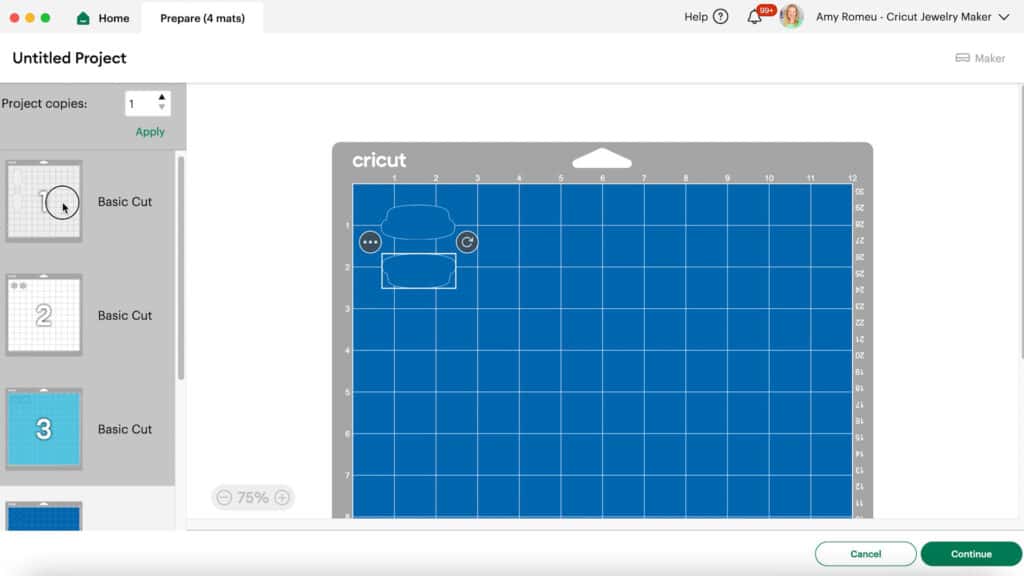
Task: Select the light blue mat 3 thumbnail
Action: 44,428
